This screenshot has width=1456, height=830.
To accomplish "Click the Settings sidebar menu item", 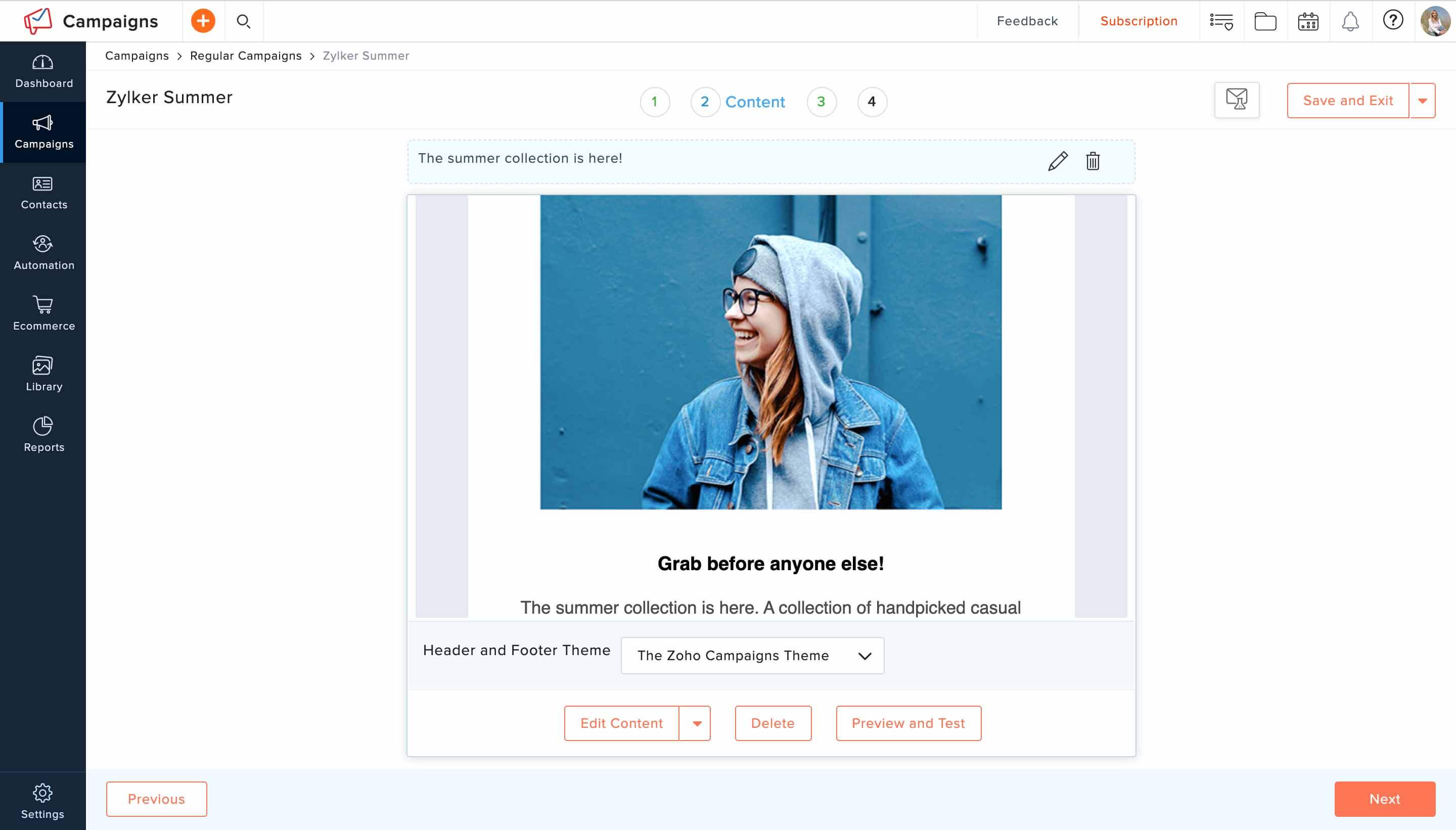I will [x=42, y=800].
